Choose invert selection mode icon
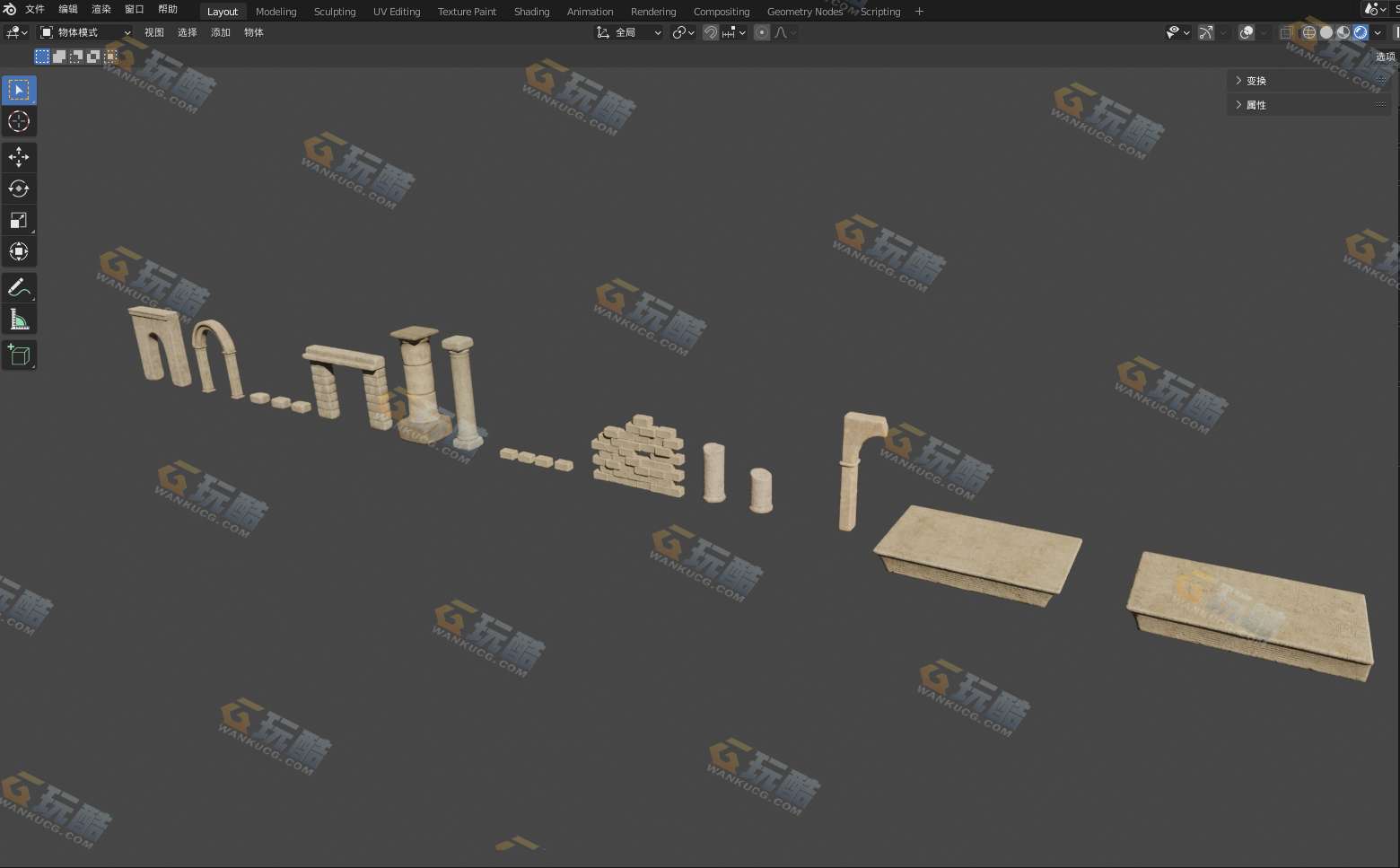Screen dimensions: 1400x868 point(93,56)
